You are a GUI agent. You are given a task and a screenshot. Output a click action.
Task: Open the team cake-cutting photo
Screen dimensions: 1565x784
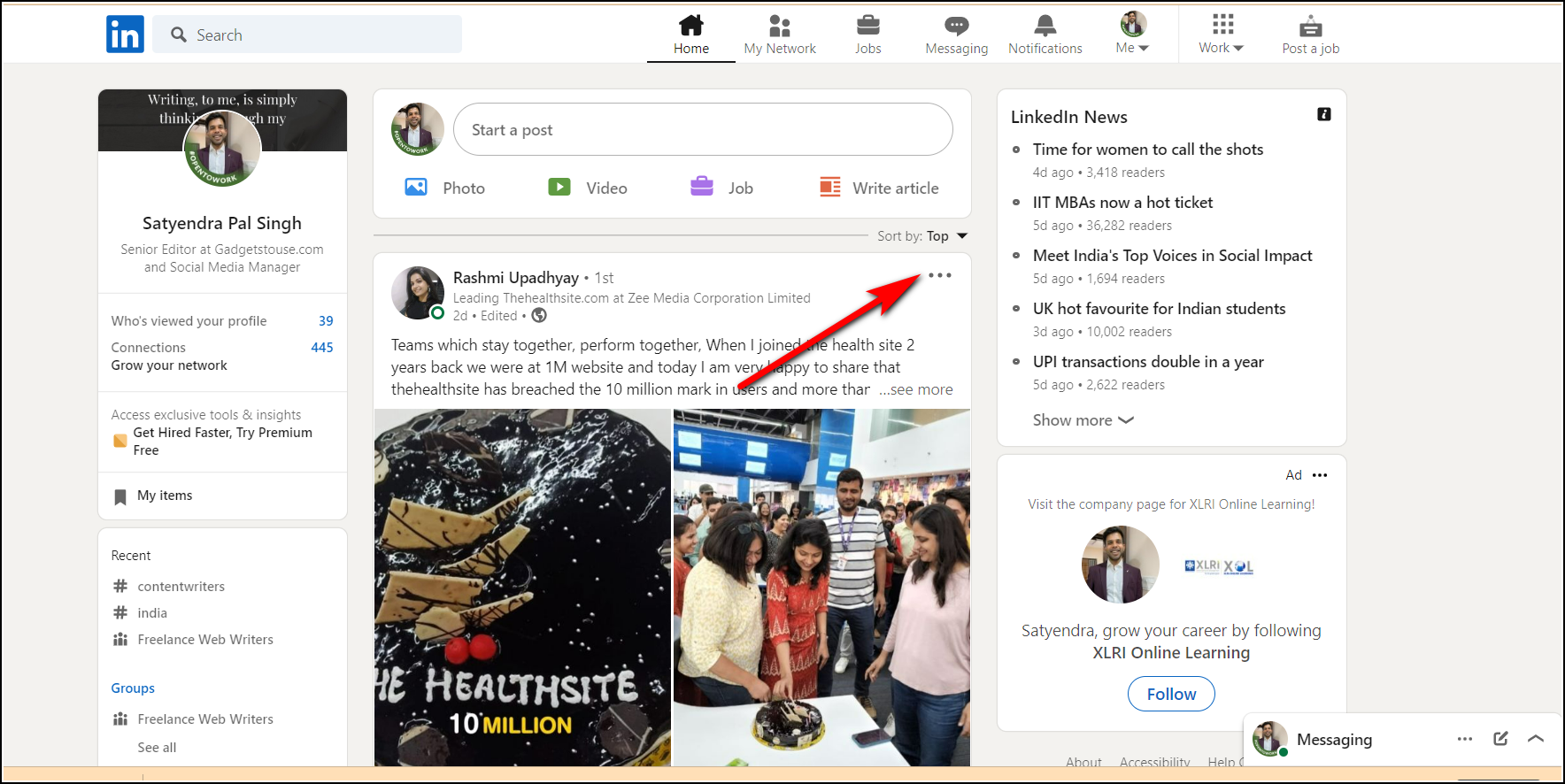[x=821, y=587]
